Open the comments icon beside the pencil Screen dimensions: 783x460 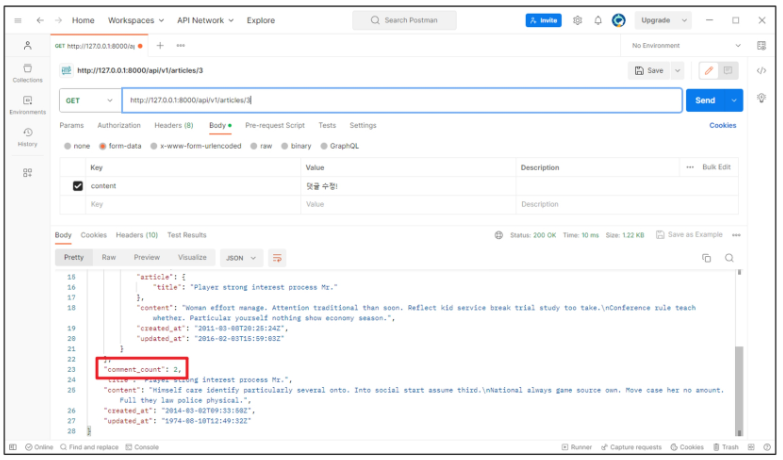[728, 70]
